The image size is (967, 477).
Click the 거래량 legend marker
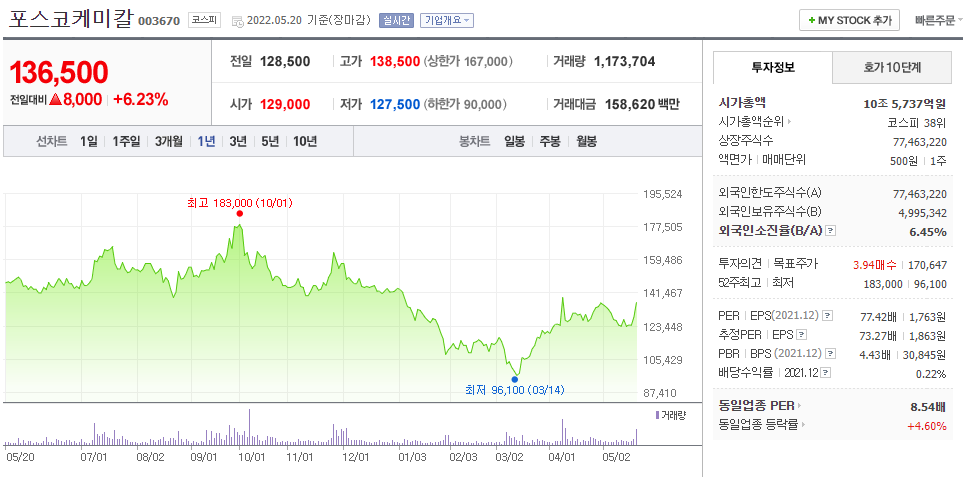pos(656,415)
